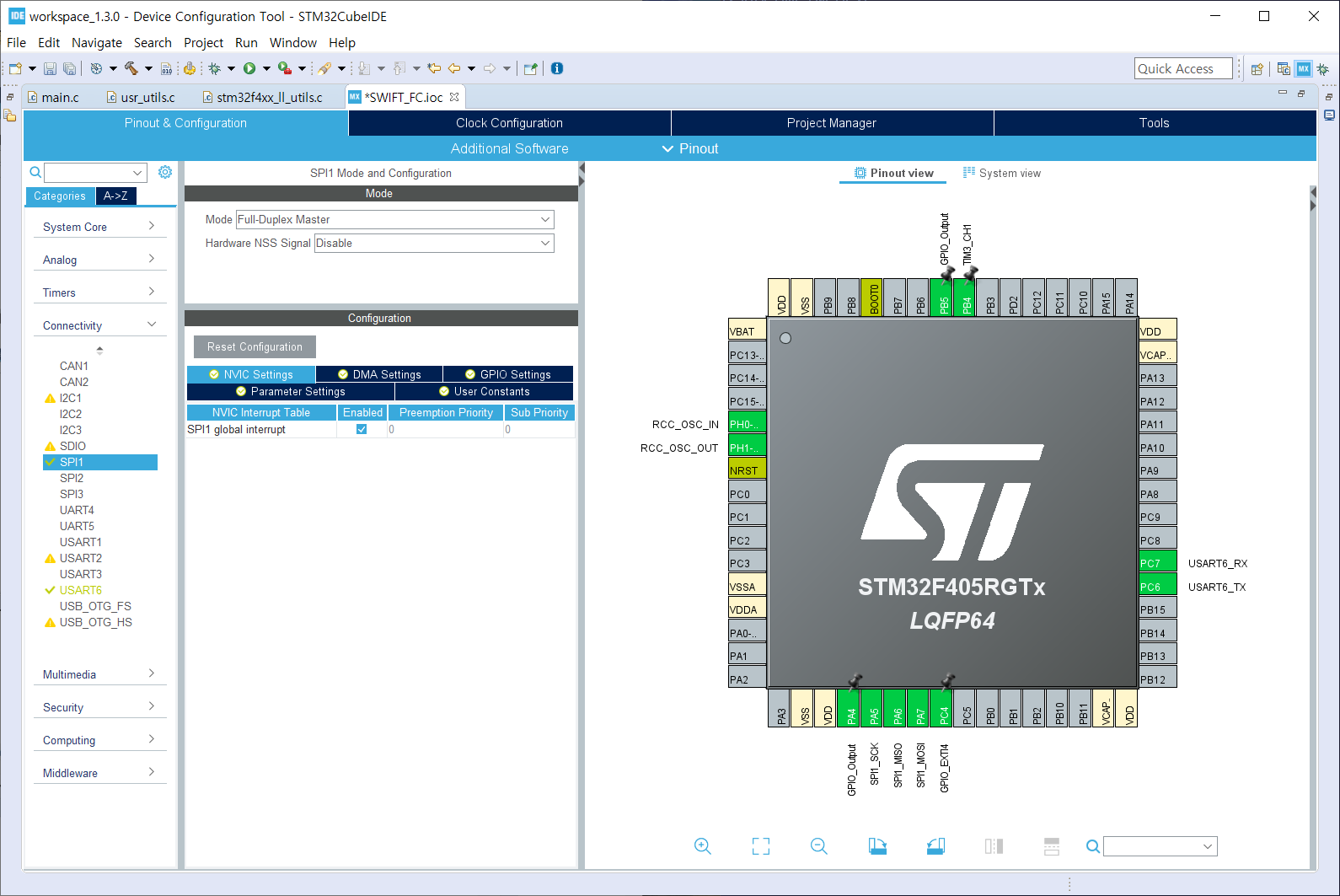The width and height of the screenshot is (1340, 896).
Task: Open the GPIO Settings tab
Action: pyautogui.click(x=508, y=374)
